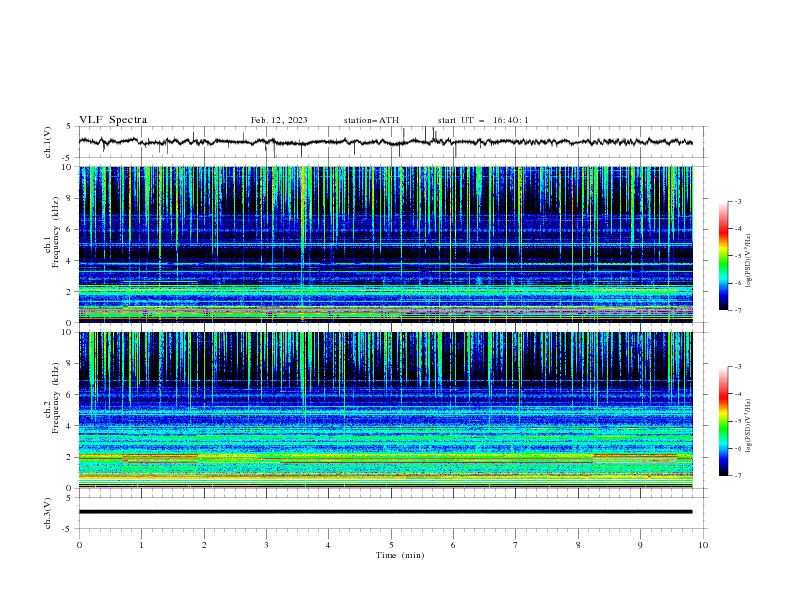Viewport: 792px width, 612px height.
Task: Click the "ch.3(V)" axis label
Action: [x=48, y=513]
